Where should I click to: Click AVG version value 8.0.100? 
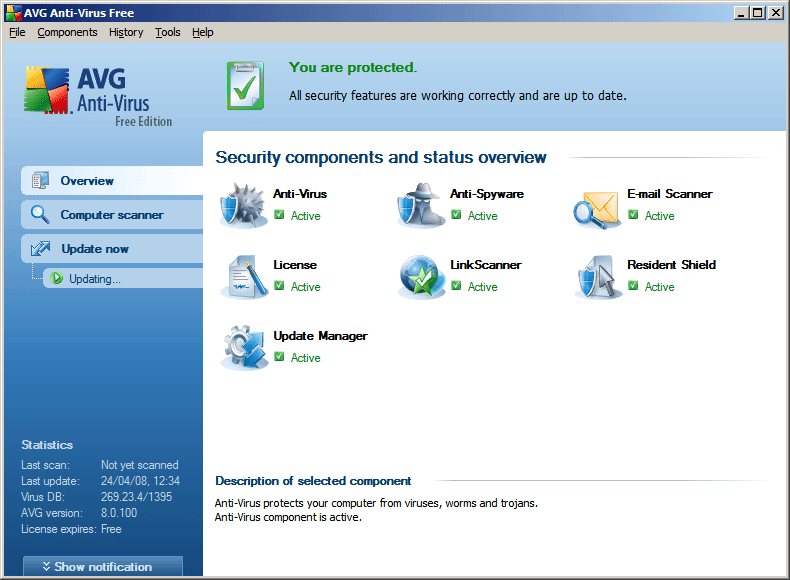pos(119,513)
